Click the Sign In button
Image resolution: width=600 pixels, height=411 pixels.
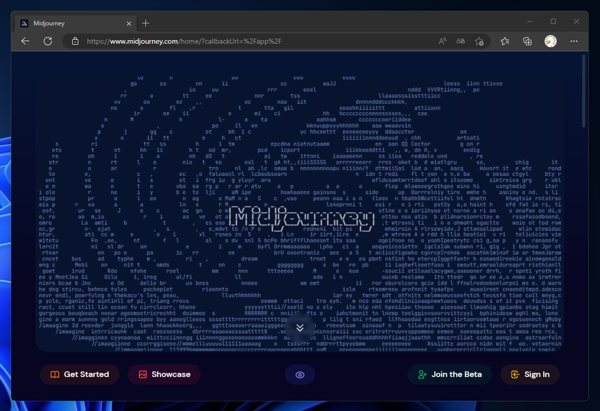coord(530,374)
